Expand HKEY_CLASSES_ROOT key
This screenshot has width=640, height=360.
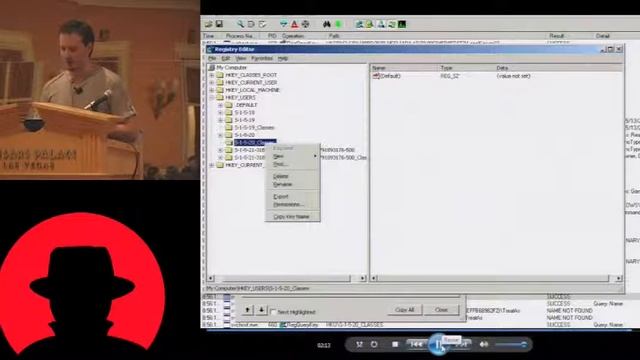[x=212, y=75]
